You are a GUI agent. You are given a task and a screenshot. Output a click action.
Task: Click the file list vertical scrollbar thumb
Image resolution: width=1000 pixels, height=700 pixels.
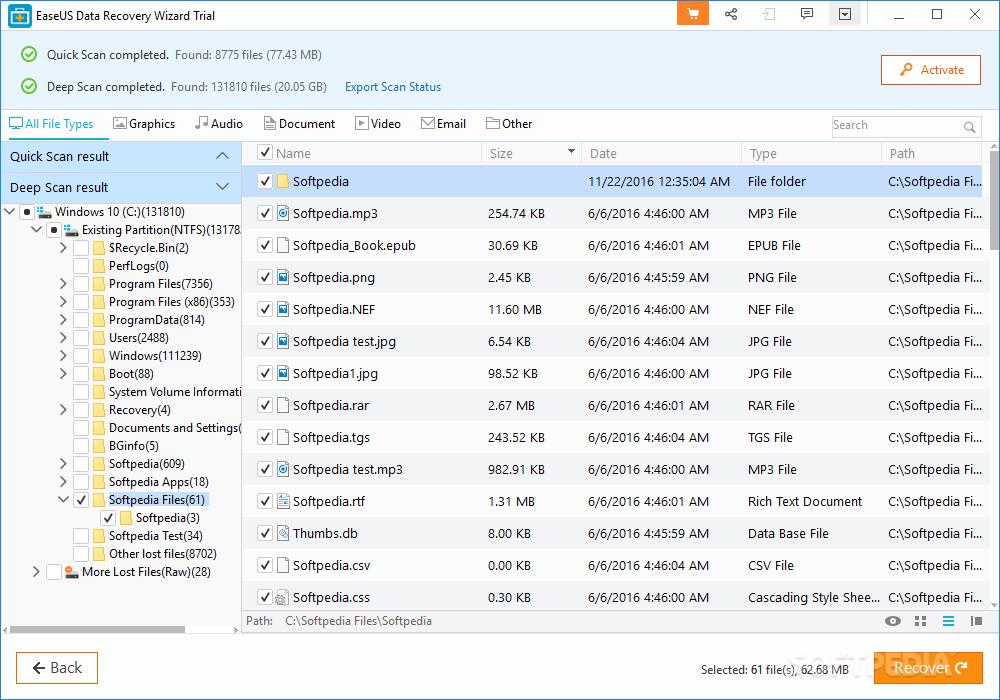point(994,201)
